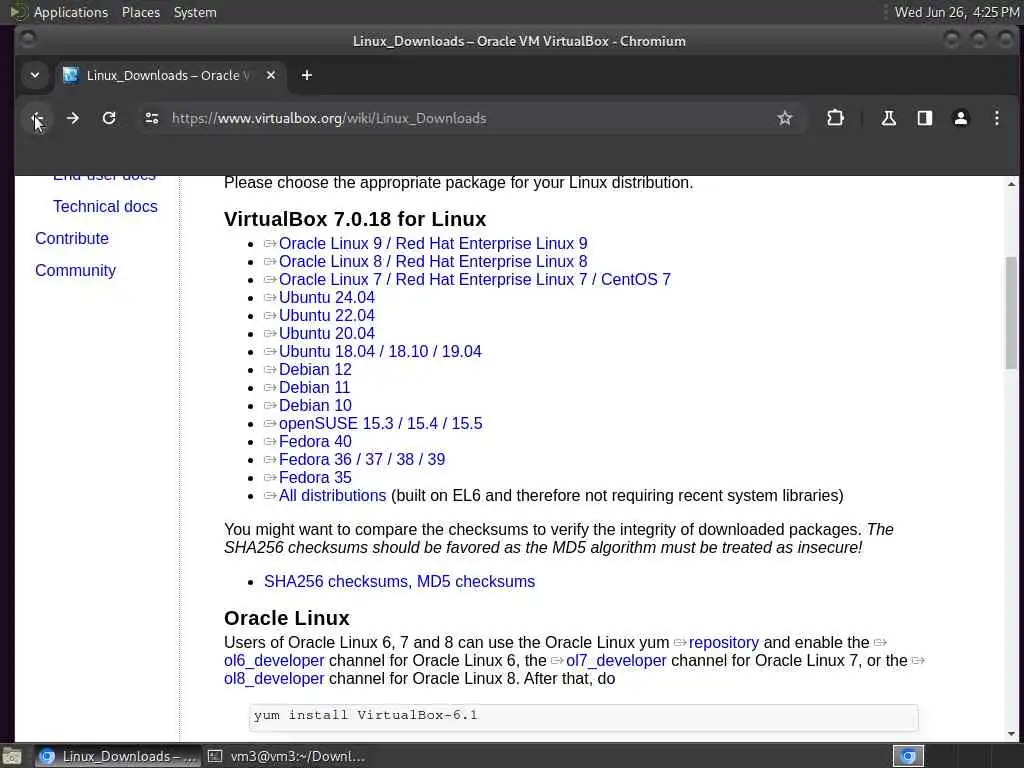
Task: Download the Debian 12 package
Action: click(x=315, y=370)
